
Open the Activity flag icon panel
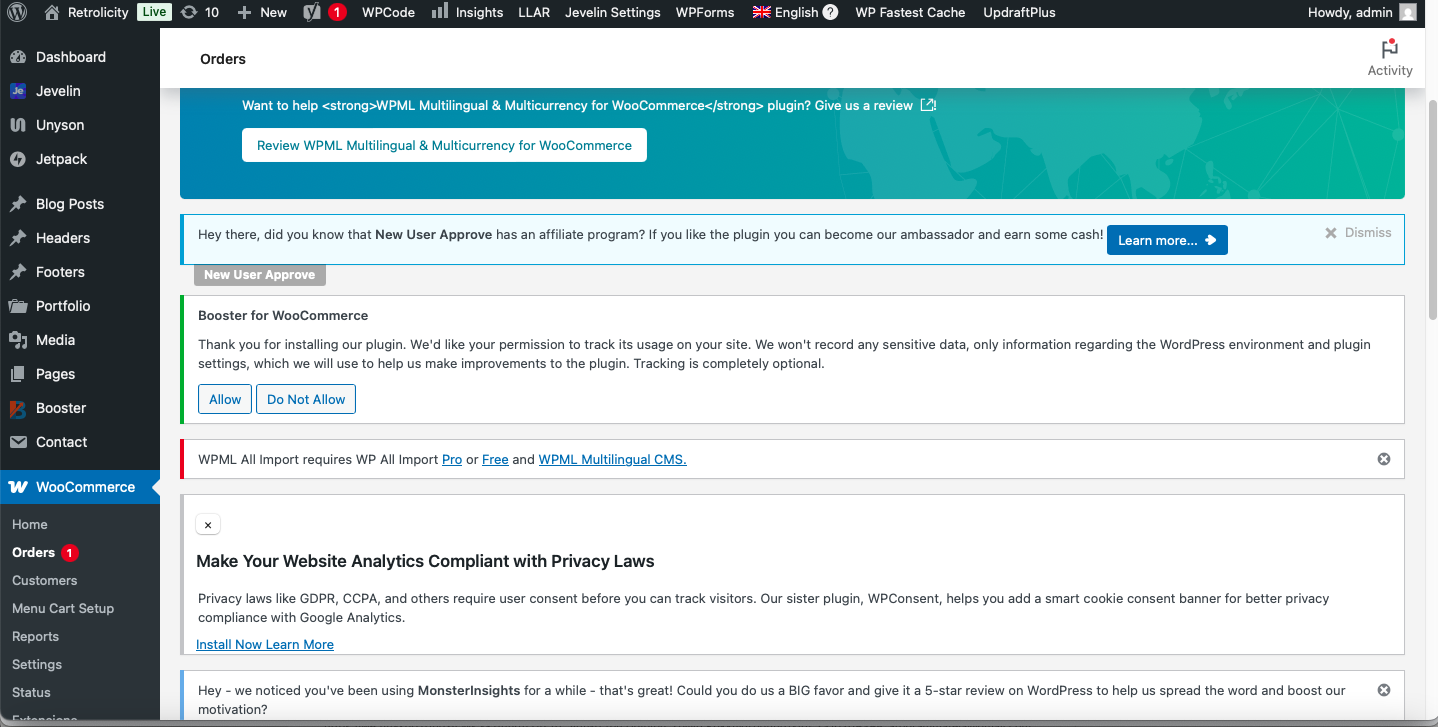tap(1389, 50)
